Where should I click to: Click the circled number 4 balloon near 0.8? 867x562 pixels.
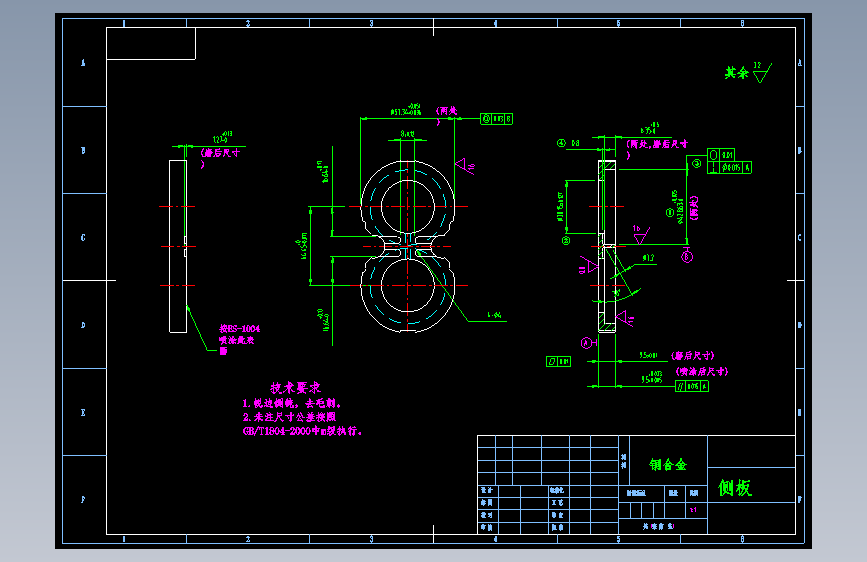coord(561,143)
